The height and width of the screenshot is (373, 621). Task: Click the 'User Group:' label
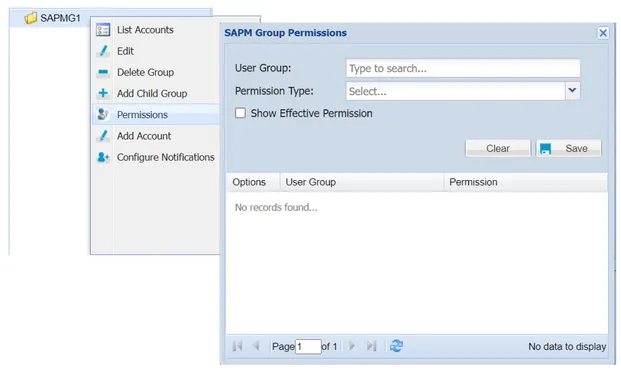pyautogui.click(x=263, y=68)
